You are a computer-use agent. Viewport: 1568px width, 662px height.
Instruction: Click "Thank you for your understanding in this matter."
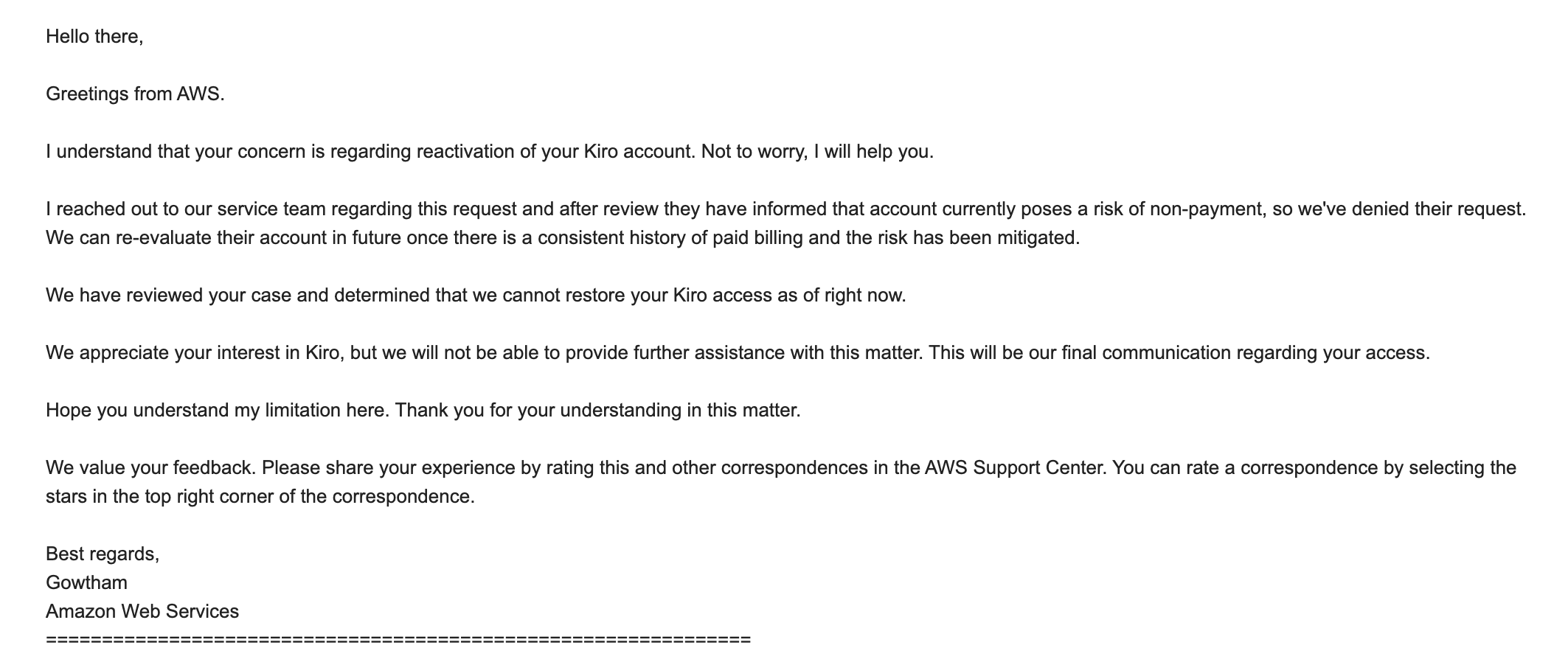[598, 410]
